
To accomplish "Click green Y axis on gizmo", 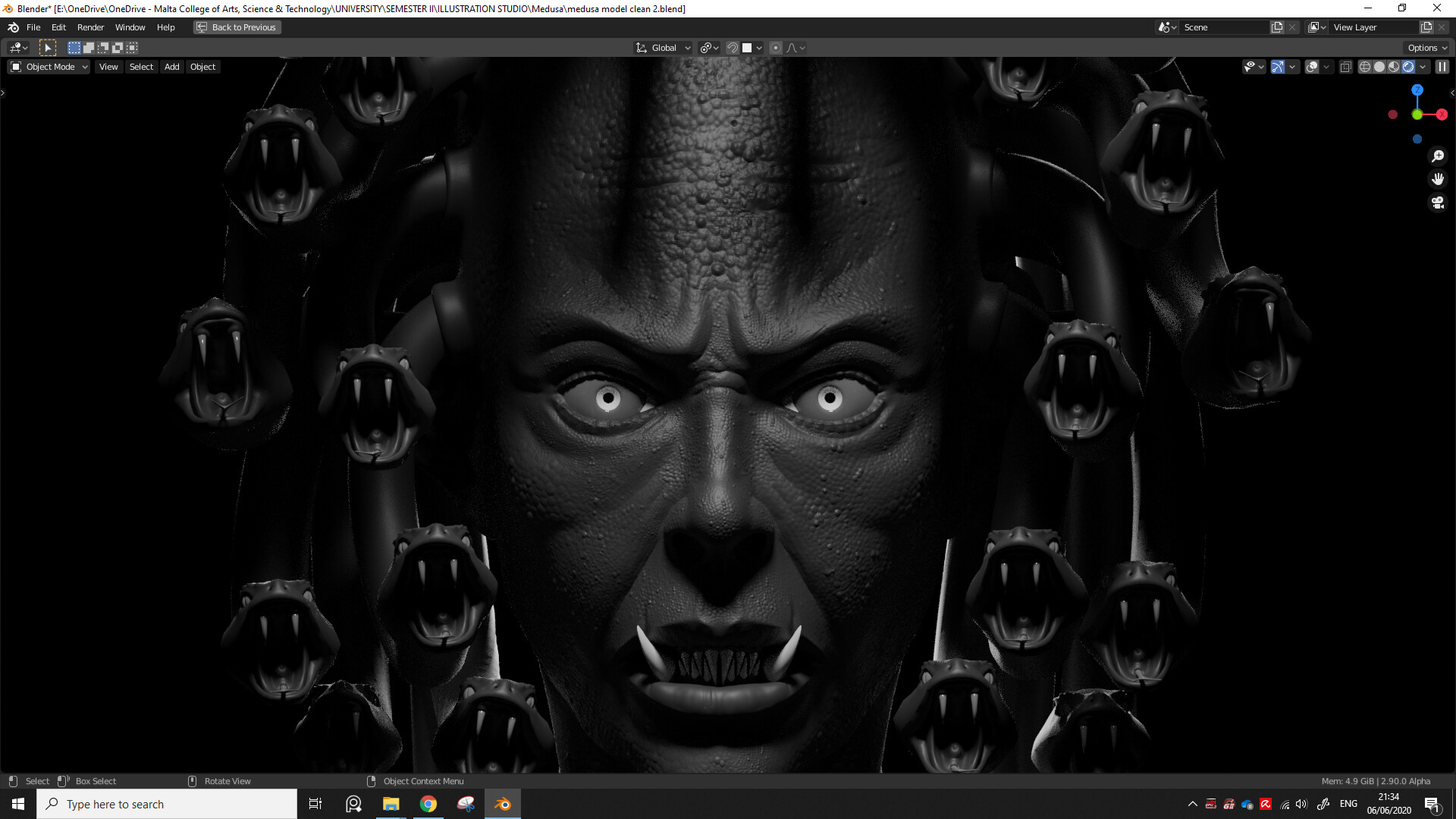I will (1417, 115).
